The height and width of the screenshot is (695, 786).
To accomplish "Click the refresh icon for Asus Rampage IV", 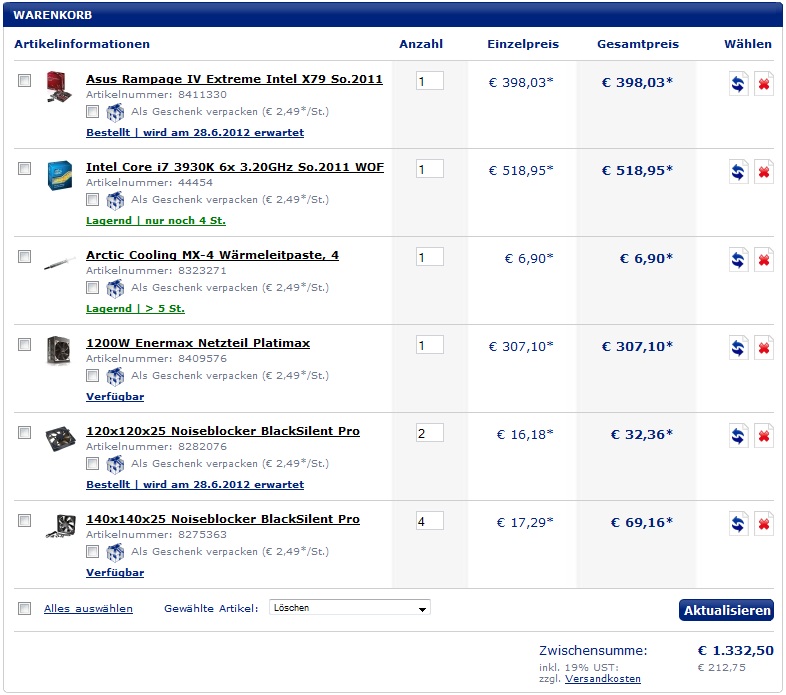I will click(x=738, y=84).
